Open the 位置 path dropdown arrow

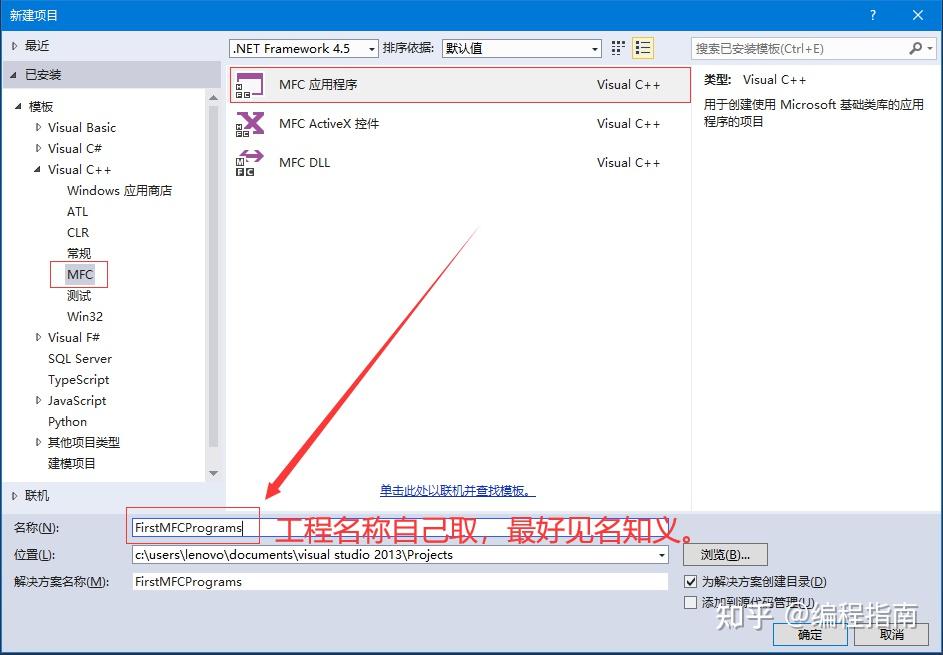point(663,554)
